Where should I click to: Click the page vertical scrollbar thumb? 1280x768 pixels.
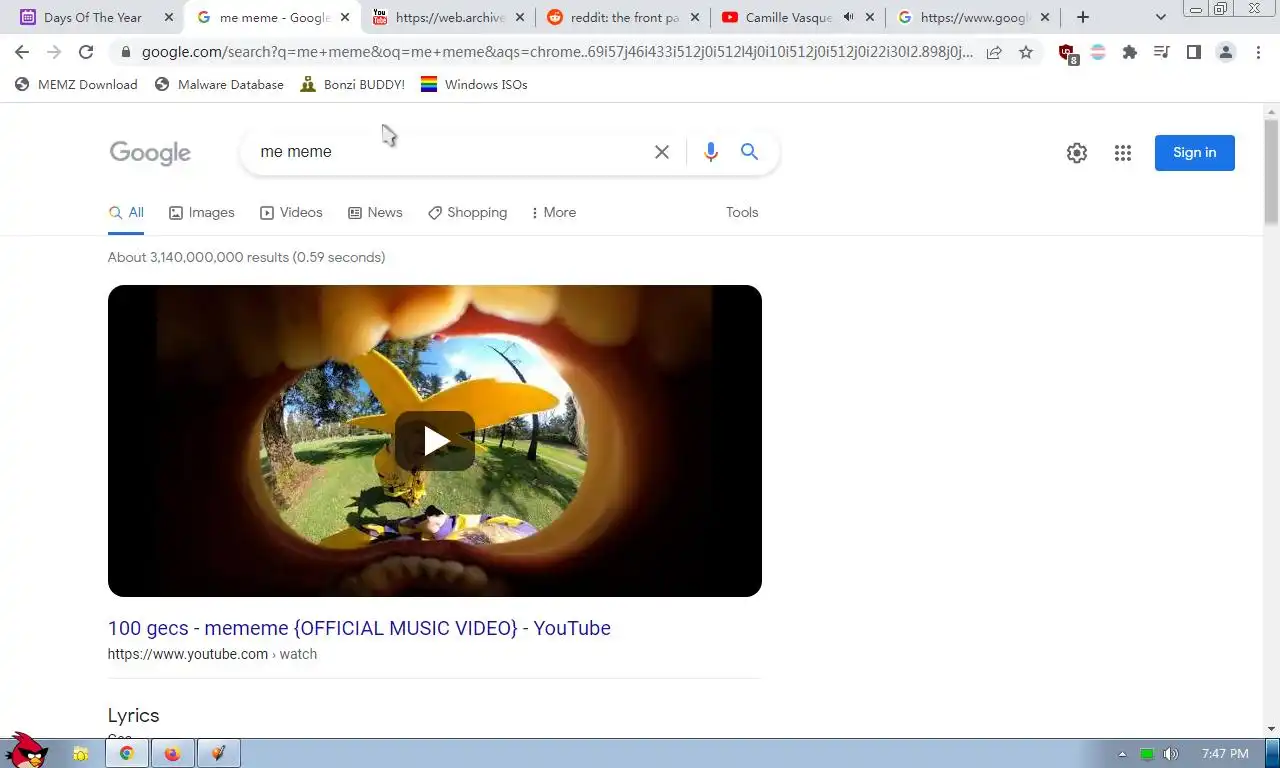[x=1271, y=172]
